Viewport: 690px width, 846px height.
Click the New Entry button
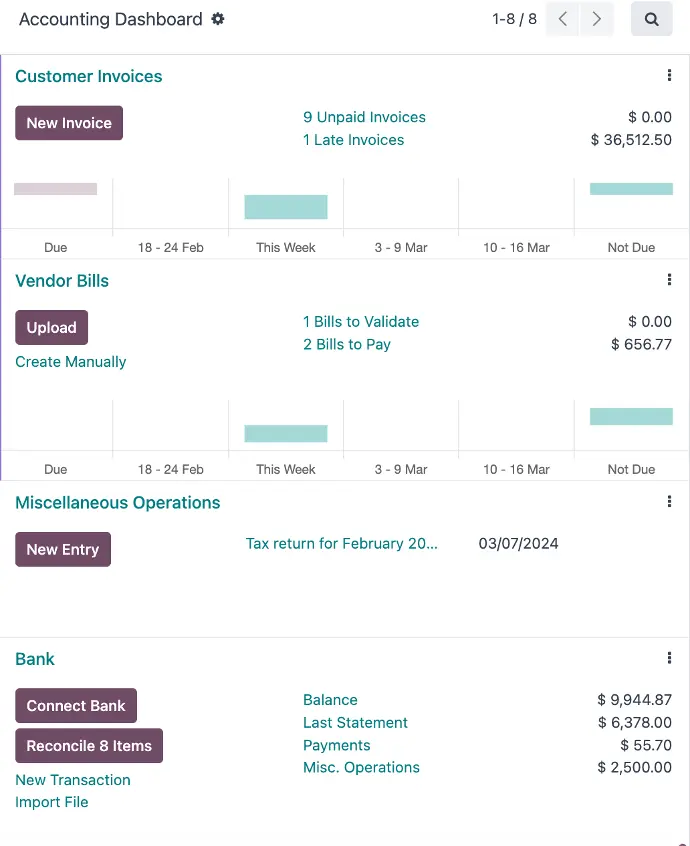point(63,549)
